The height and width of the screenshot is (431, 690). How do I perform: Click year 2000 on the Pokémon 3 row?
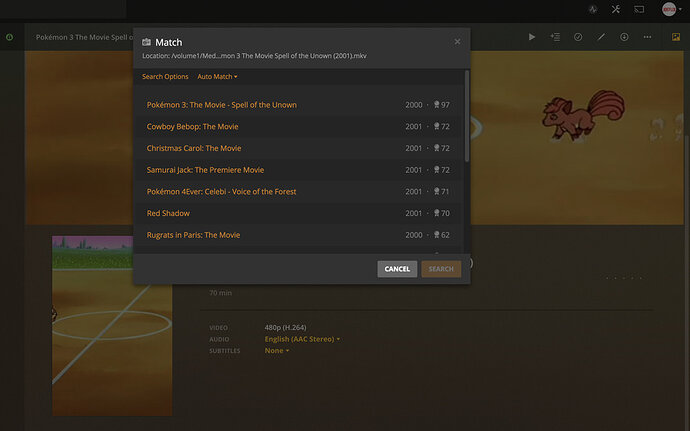tap(414, 105)
